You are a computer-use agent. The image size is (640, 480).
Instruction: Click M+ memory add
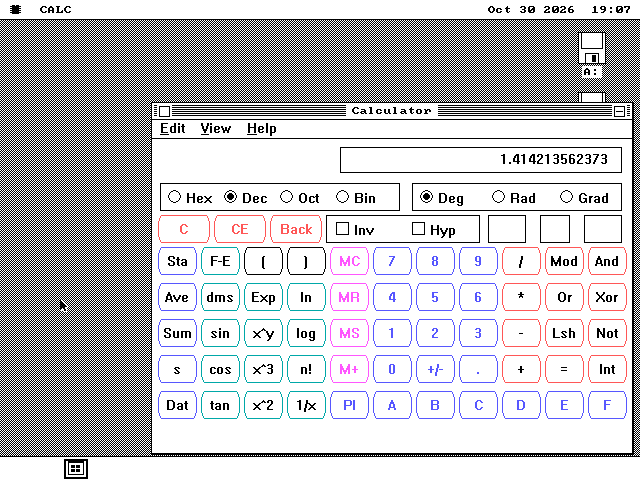[349, 369]
